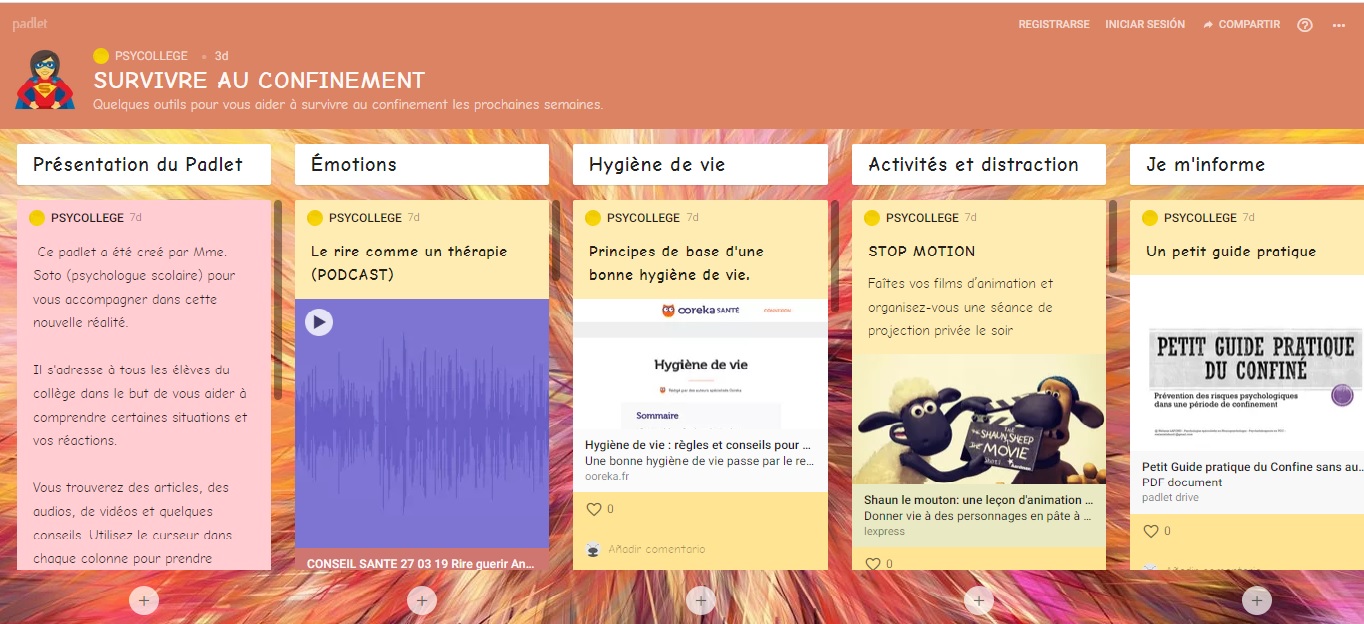
Task: Click the COMPARTIR share button
Action: (1241, 24)
